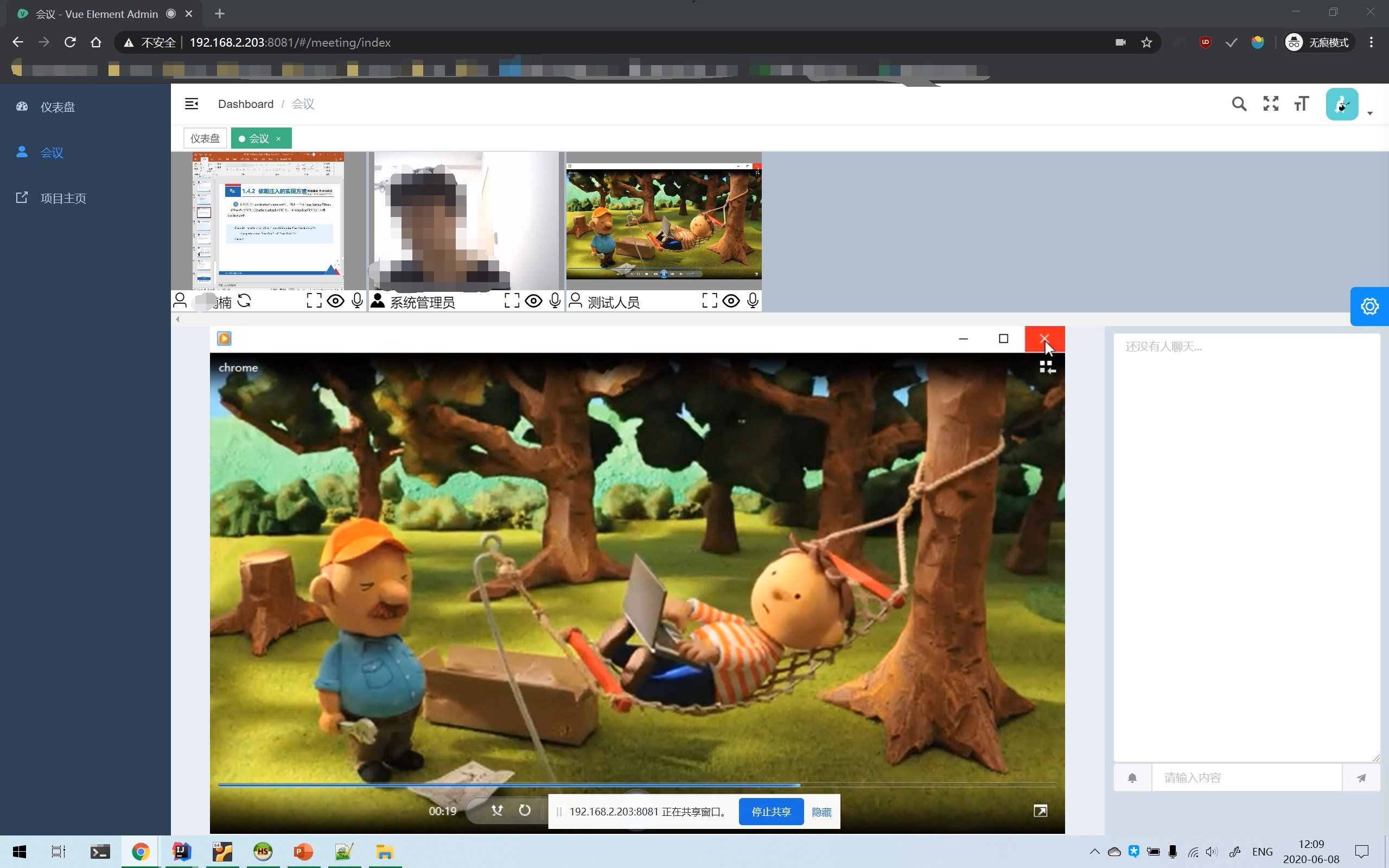Click the refresh icon beside first participant name
Viewport: 1389px width, 868px height.
(244, 301)
